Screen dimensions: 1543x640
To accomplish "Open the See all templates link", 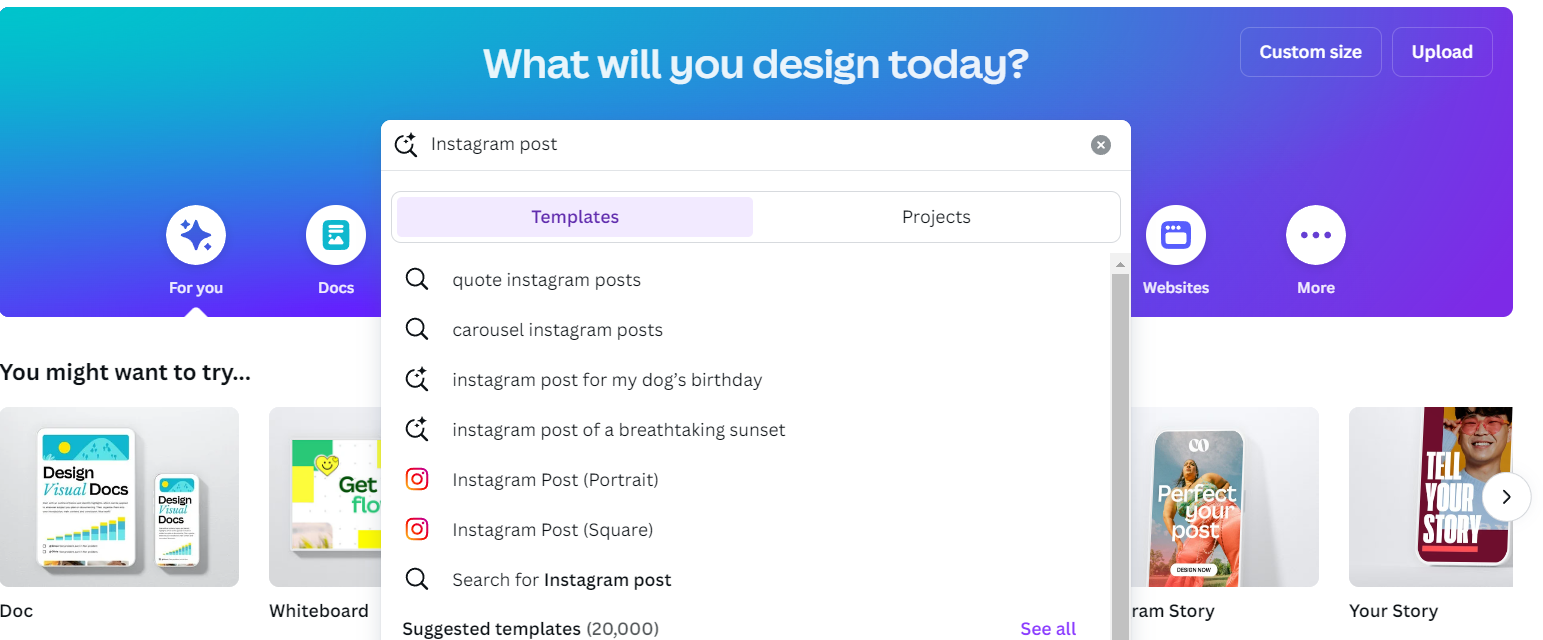I will point(1047,627).
